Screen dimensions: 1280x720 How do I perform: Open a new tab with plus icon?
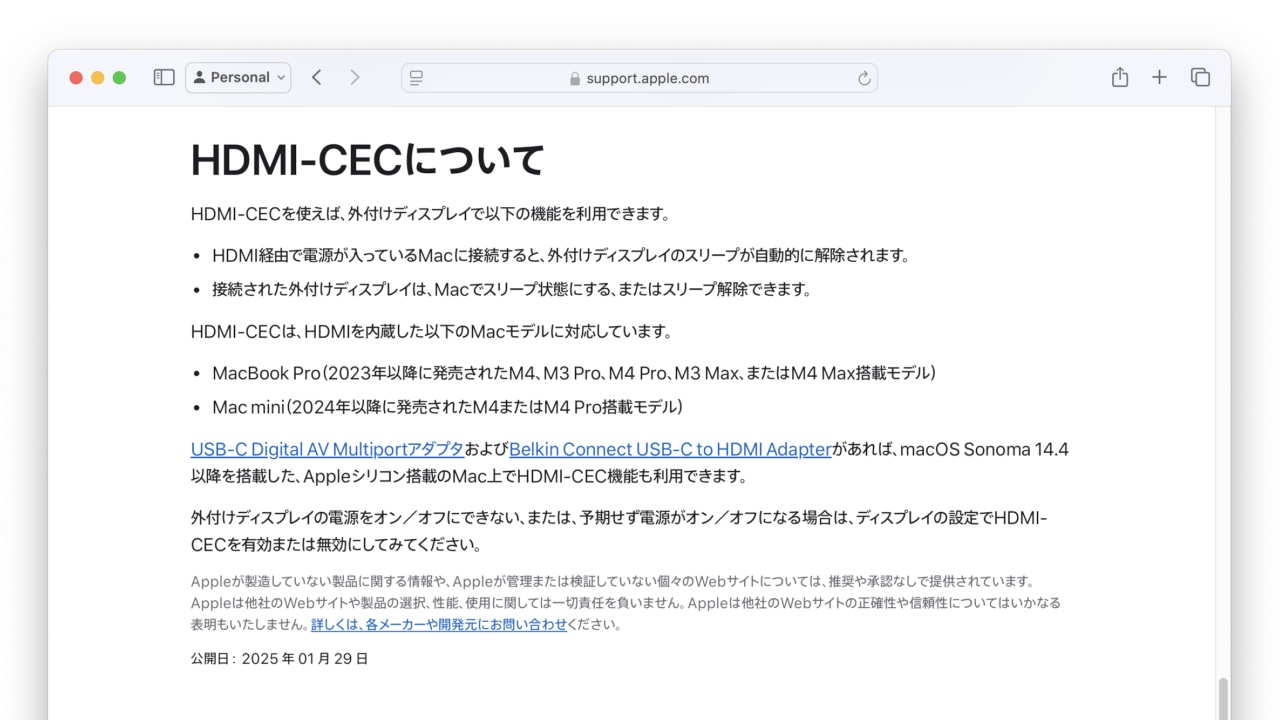(1159, 77)
